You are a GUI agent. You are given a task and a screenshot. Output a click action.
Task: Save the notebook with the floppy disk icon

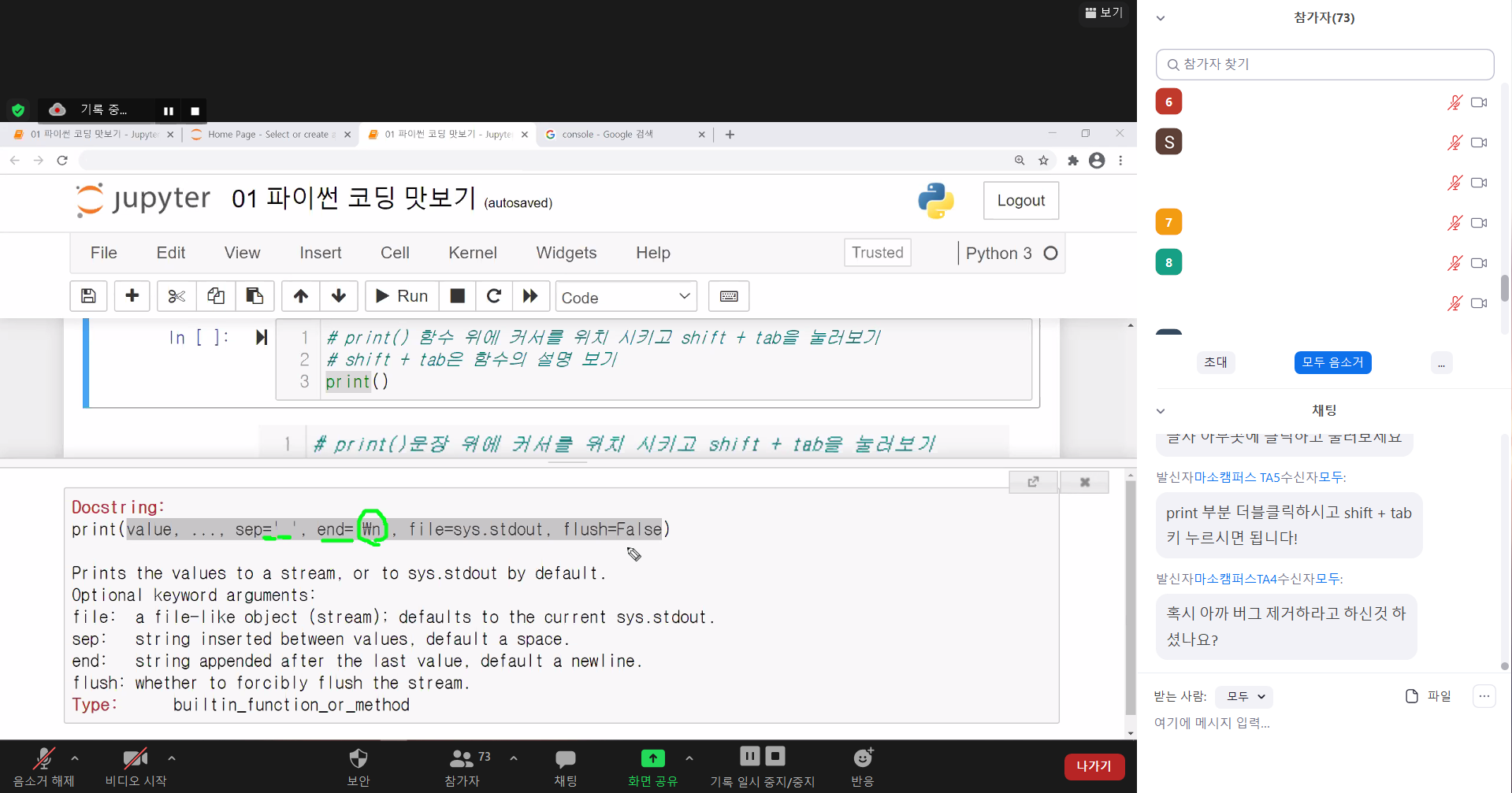[88, 296]
